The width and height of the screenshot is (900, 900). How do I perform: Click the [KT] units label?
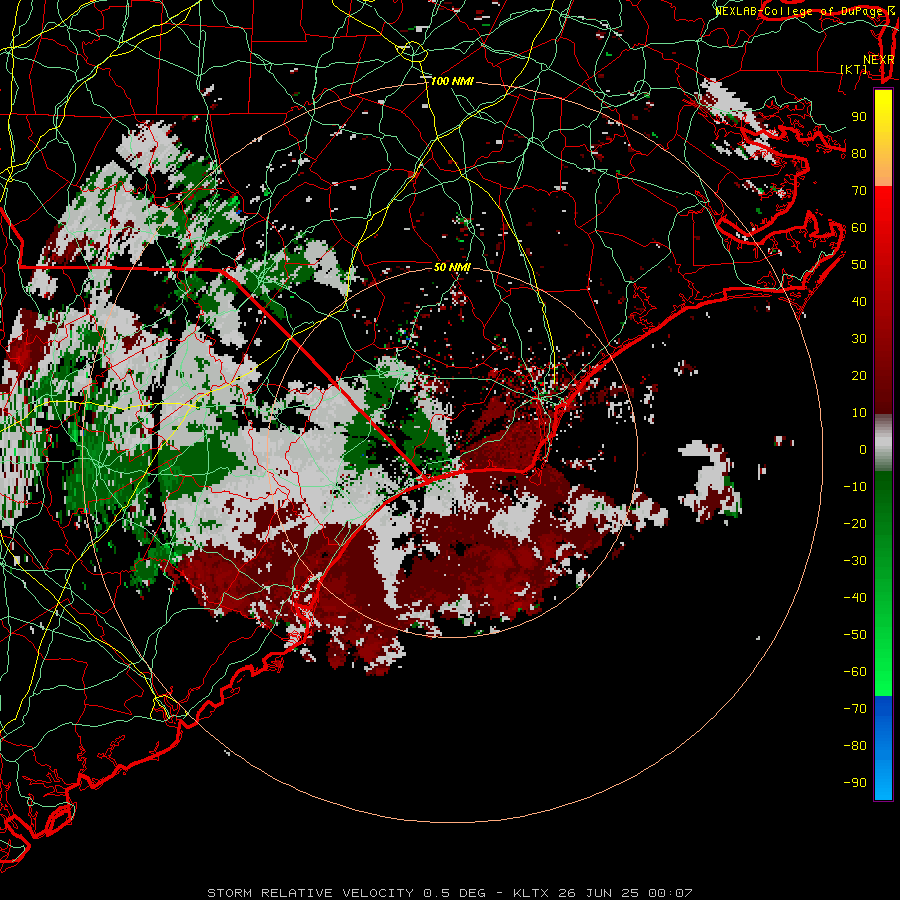(x=854, y=69)
